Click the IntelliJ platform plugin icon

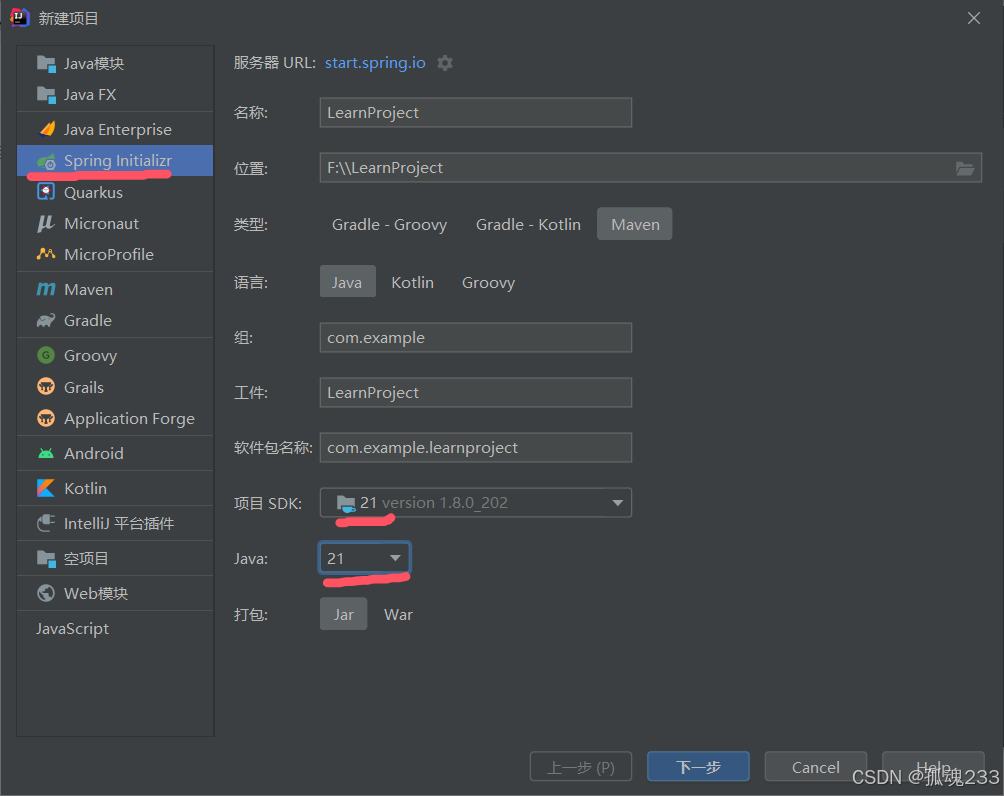46,523
